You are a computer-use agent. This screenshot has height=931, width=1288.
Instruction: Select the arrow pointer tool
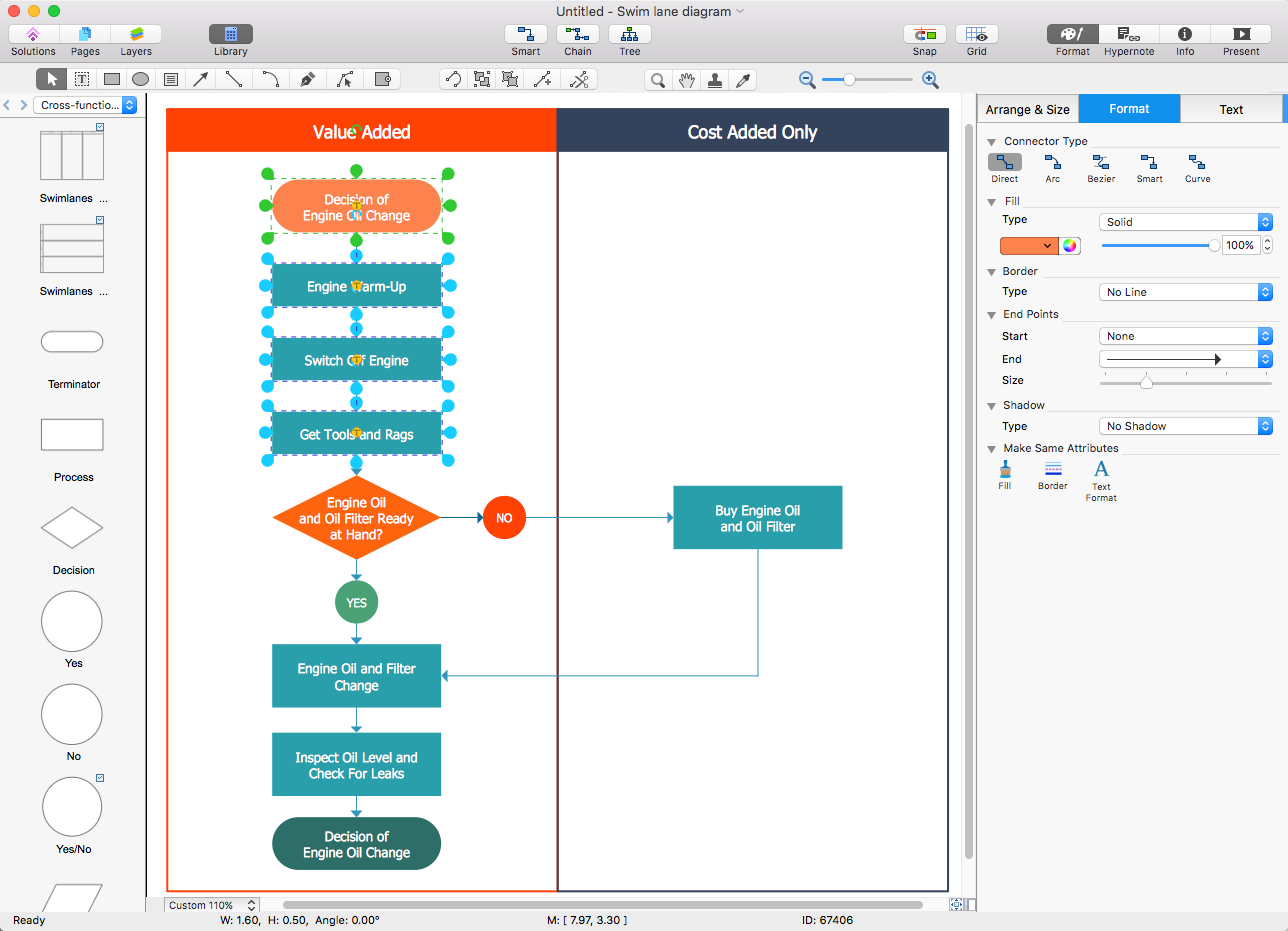[52, 79]
